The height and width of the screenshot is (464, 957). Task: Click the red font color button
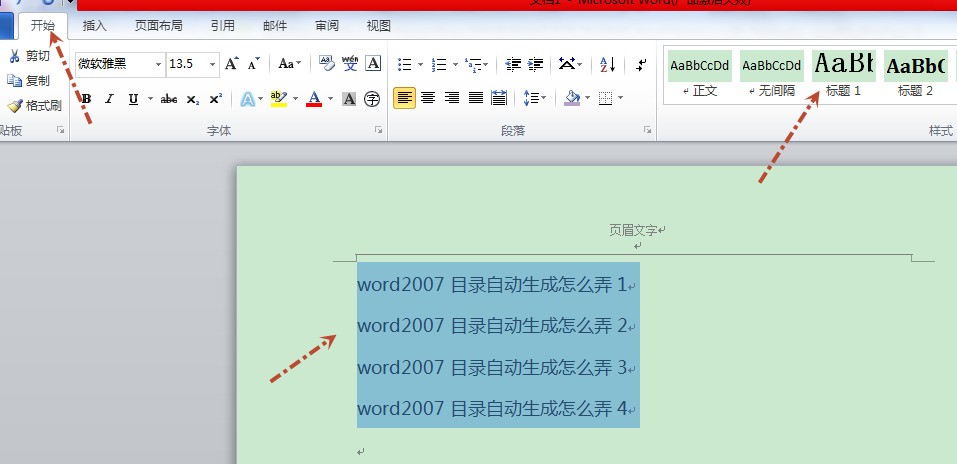tap(314, 99)
